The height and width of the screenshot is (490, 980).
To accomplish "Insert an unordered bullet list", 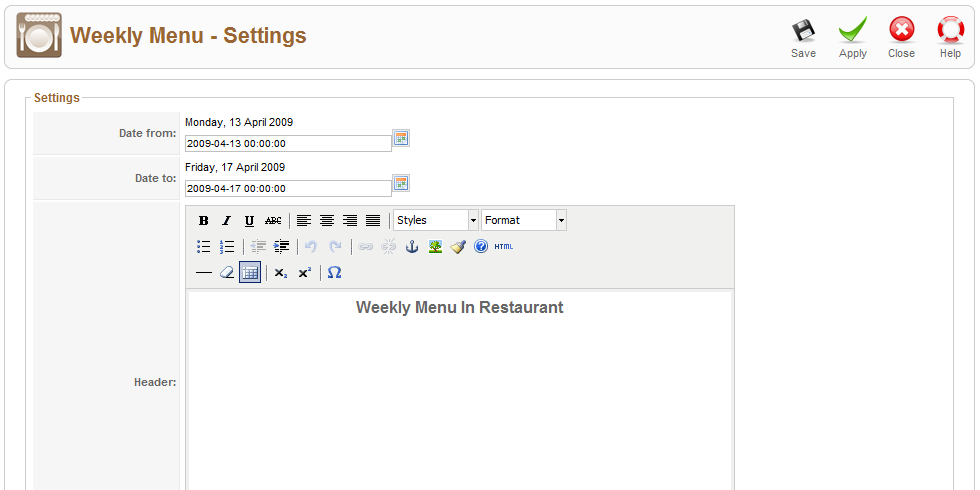I will [204, 246].
